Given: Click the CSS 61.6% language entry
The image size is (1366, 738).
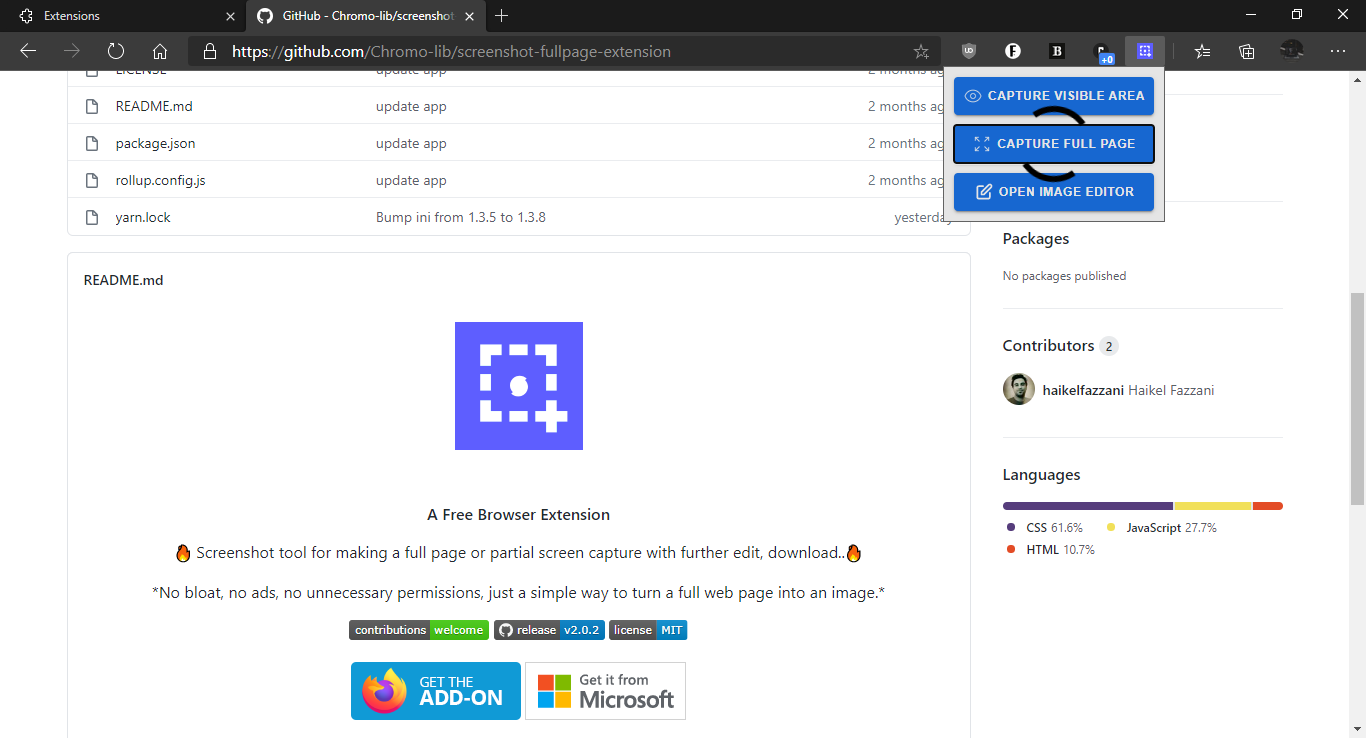Looking at the screenshot, I should (1045, 527).
